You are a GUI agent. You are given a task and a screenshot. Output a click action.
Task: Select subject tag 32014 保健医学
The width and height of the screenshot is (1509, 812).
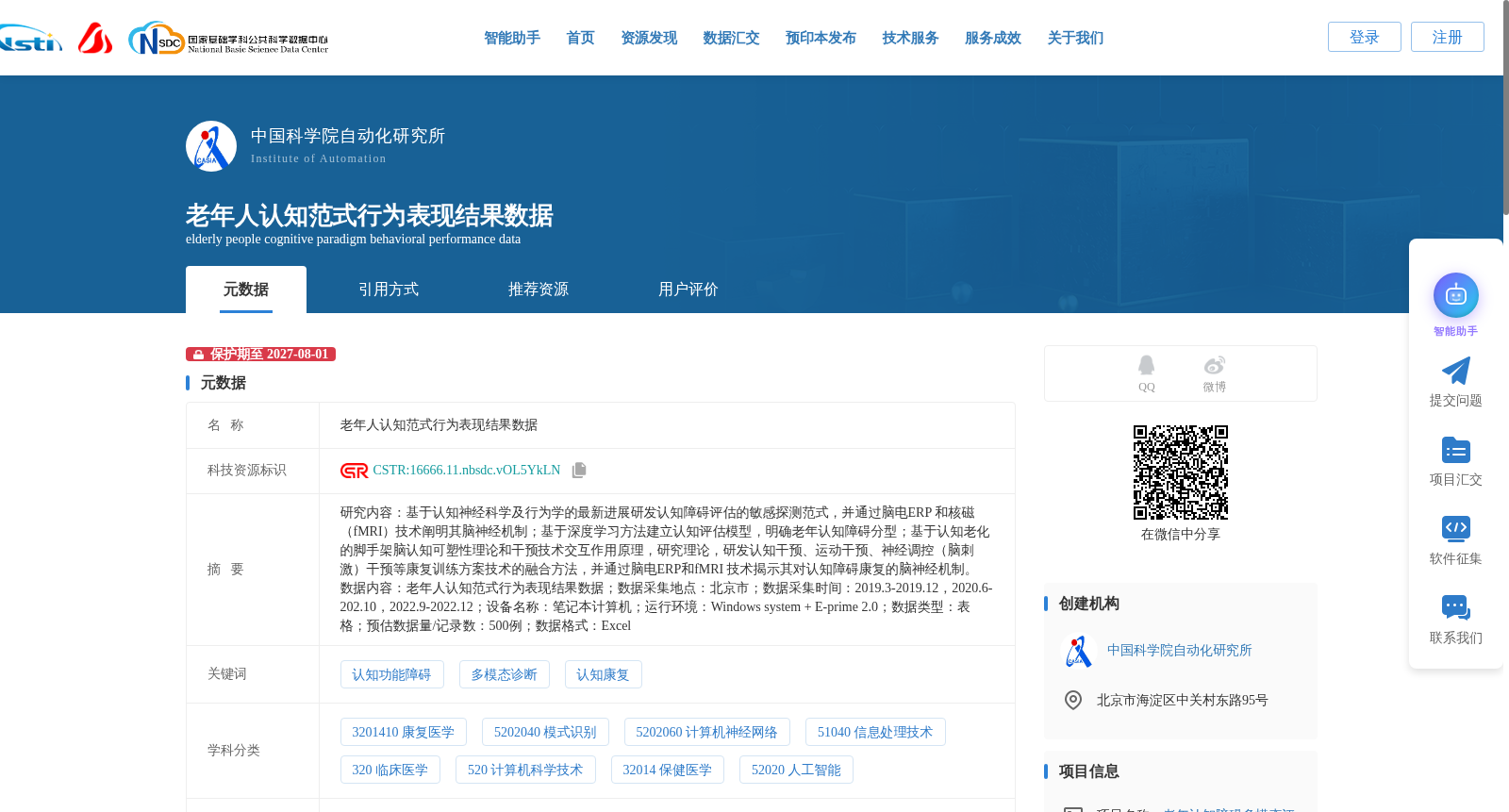pos(668,770)
